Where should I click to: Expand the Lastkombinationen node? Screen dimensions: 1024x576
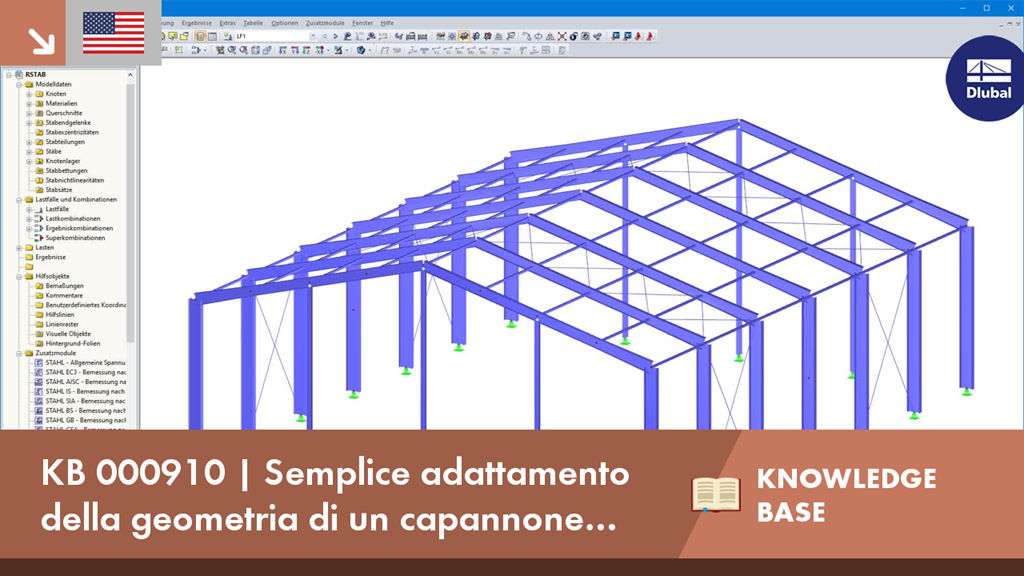(x=29, y=219)
